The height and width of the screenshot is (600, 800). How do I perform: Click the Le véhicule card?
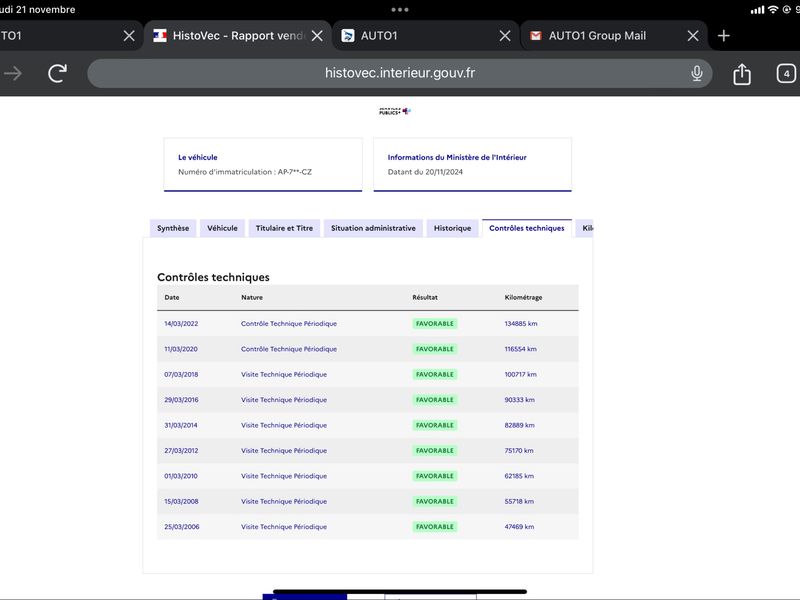point(263,164)
